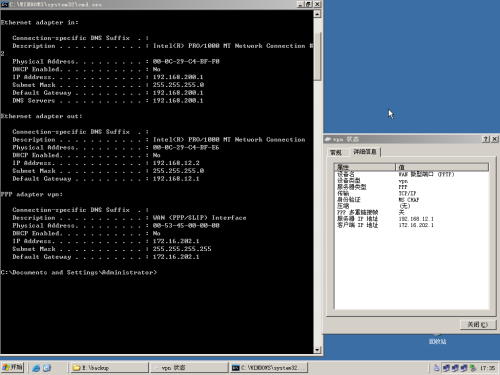Select the 详细信息 tab
This screenshot has height=375, width=500.
pyautogui.click(x=365, y=152)
